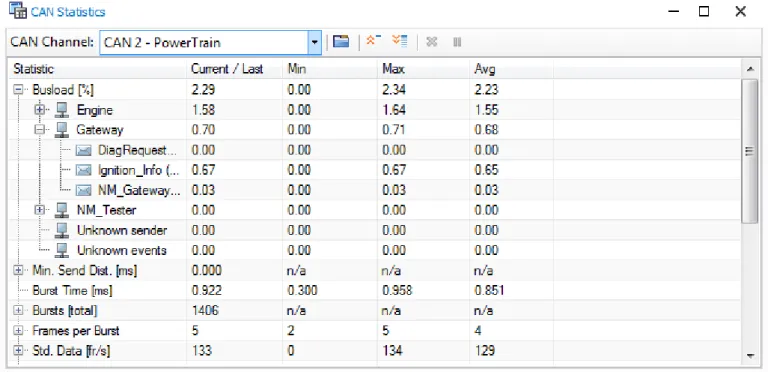Viewport: 768px width, 372px height.
Task: Select the DiagRequest message envelope icon
Action: point(84,150)
